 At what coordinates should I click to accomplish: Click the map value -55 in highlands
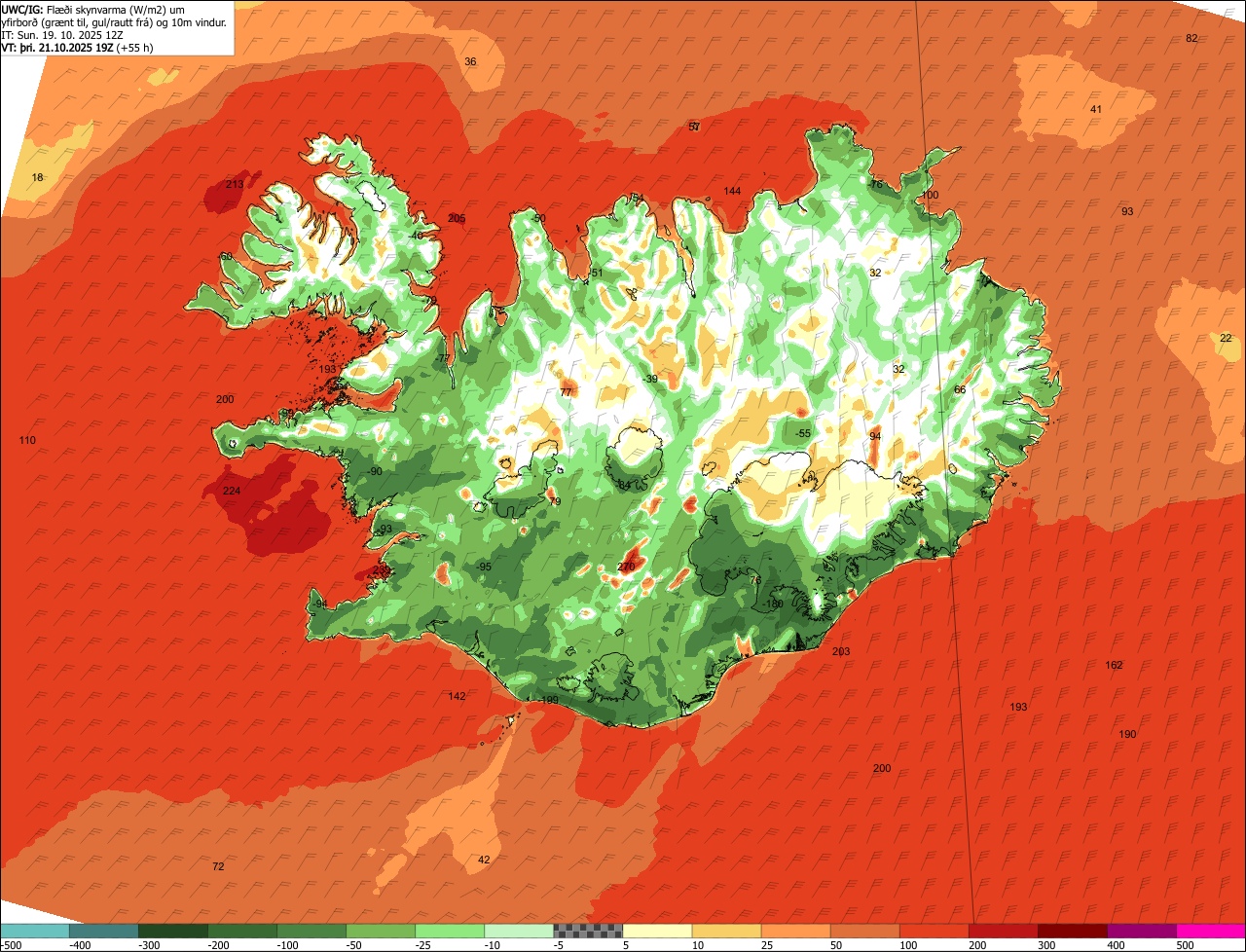click(x=802, y=433)
